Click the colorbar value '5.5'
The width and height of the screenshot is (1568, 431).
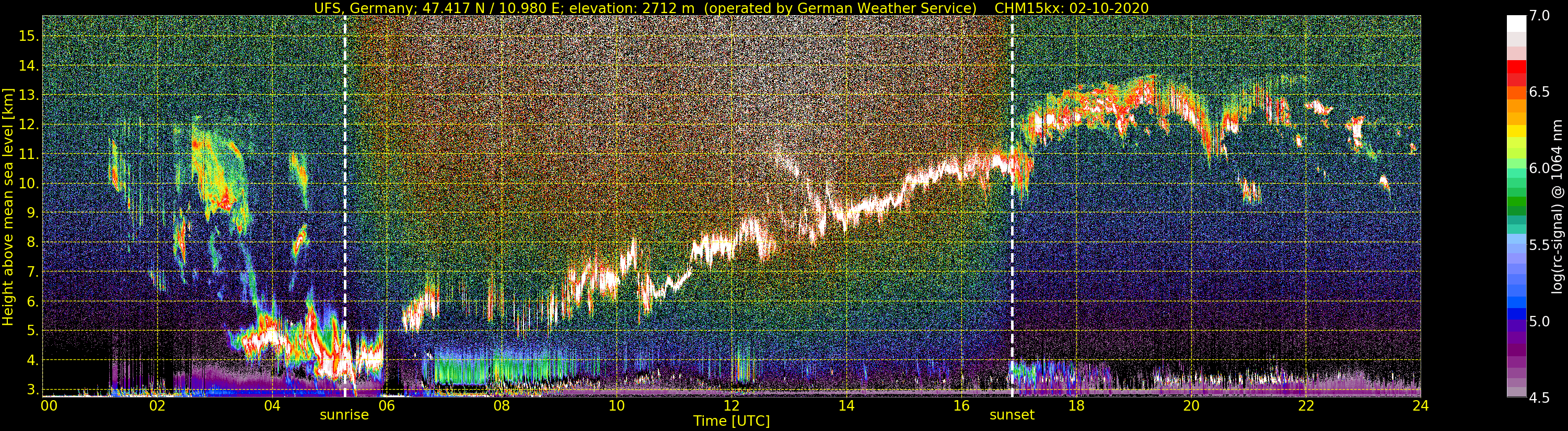[x=1539, y=245]
